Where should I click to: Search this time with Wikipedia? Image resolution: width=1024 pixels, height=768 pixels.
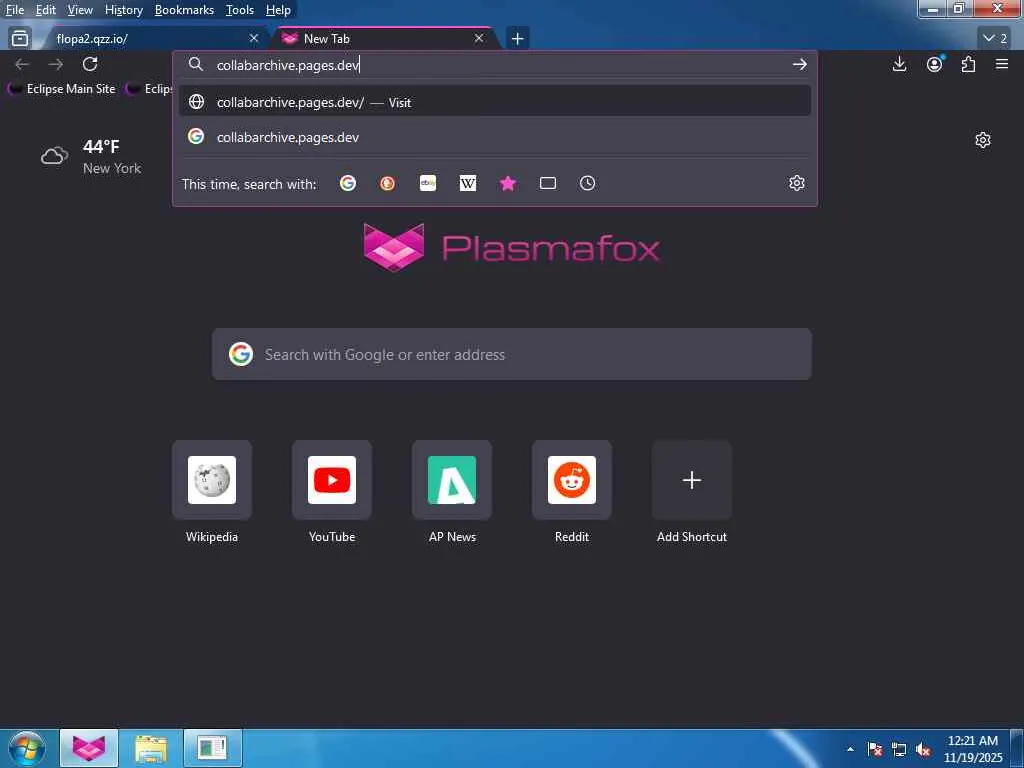pos(468,184)
